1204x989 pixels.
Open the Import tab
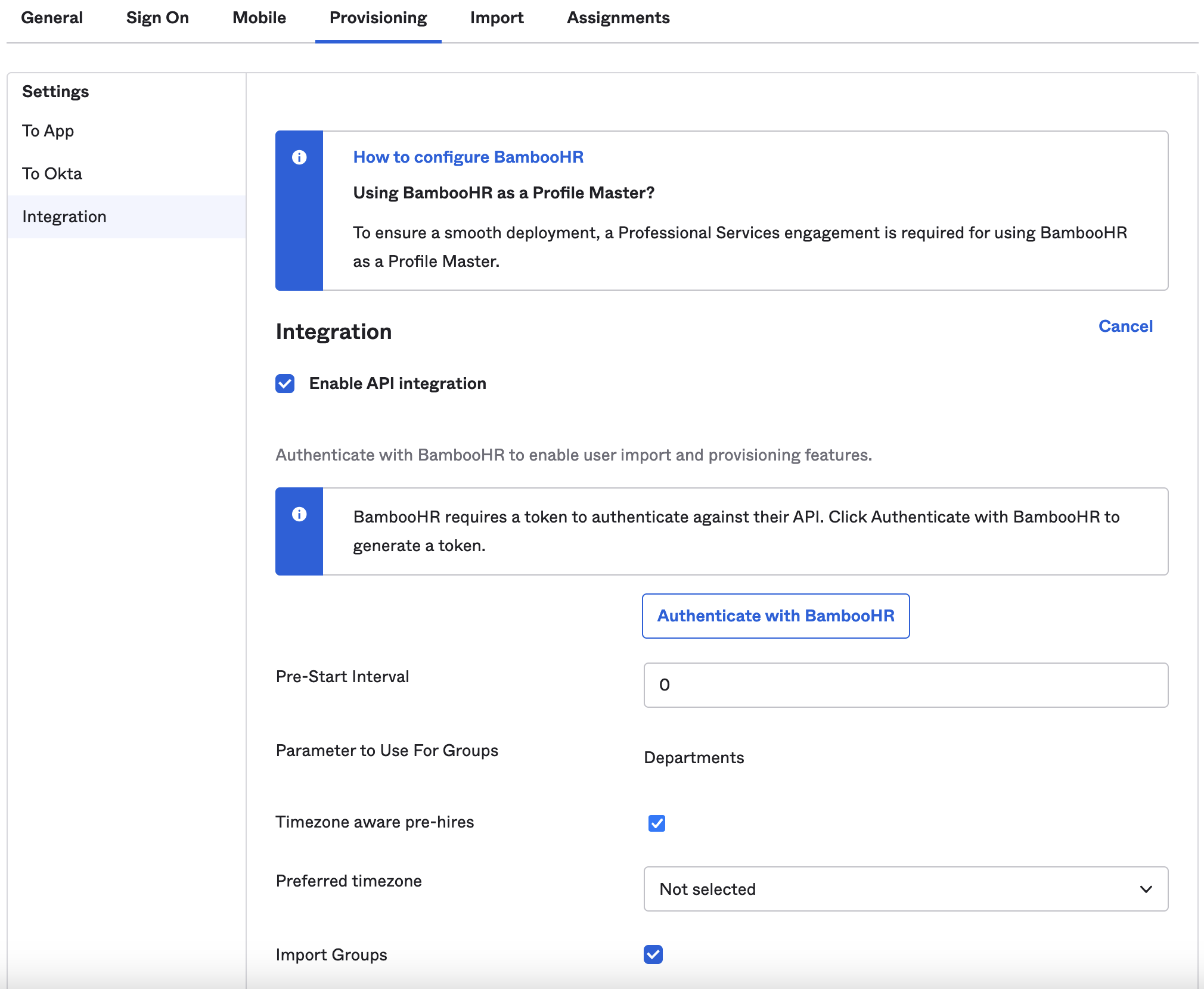coord(497,18)
